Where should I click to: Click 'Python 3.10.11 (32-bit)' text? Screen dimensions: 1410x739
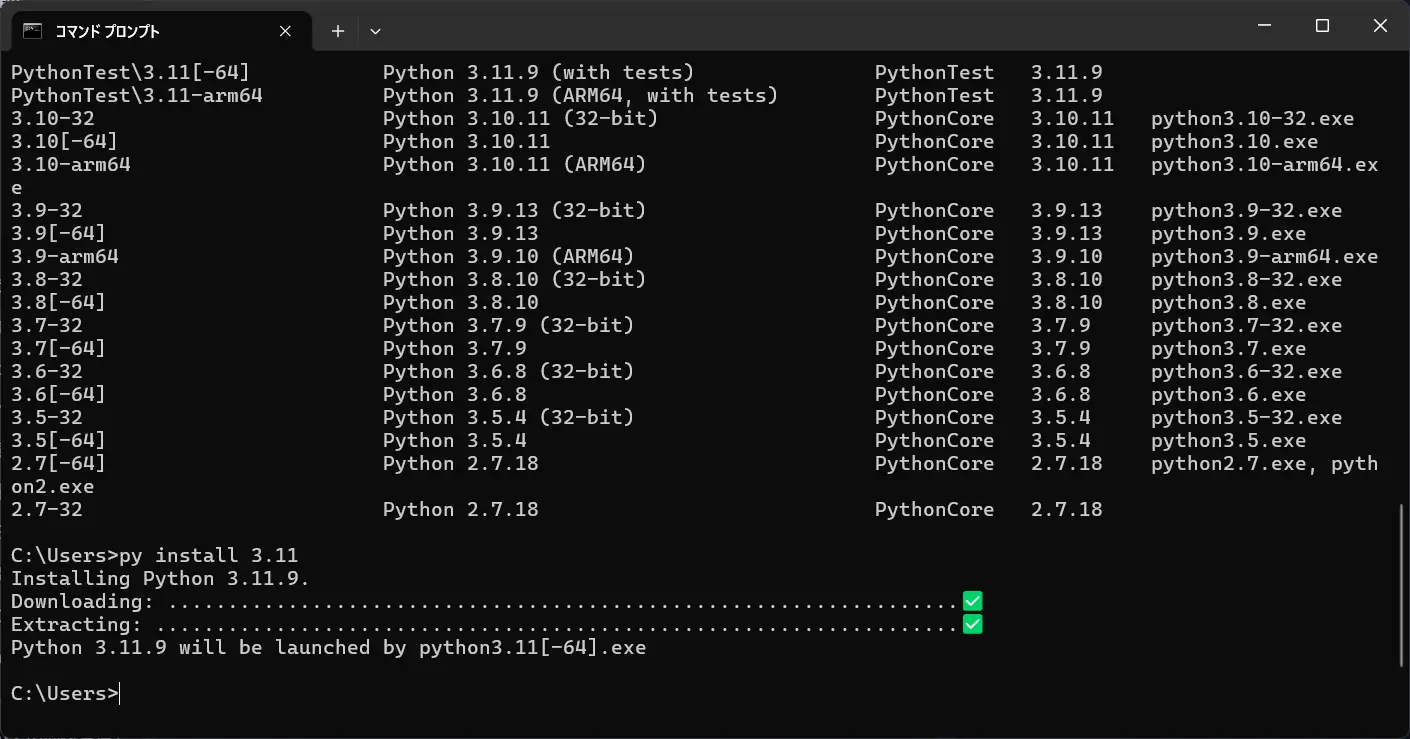(520, 118)
